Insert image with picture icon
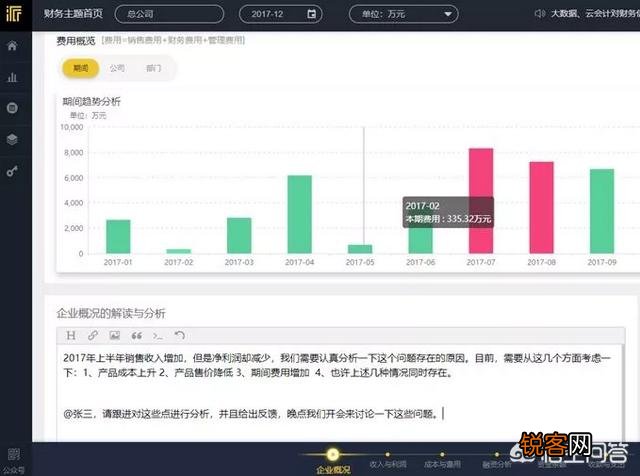Screen dimensions: 640x476 (x=115, y=336)
